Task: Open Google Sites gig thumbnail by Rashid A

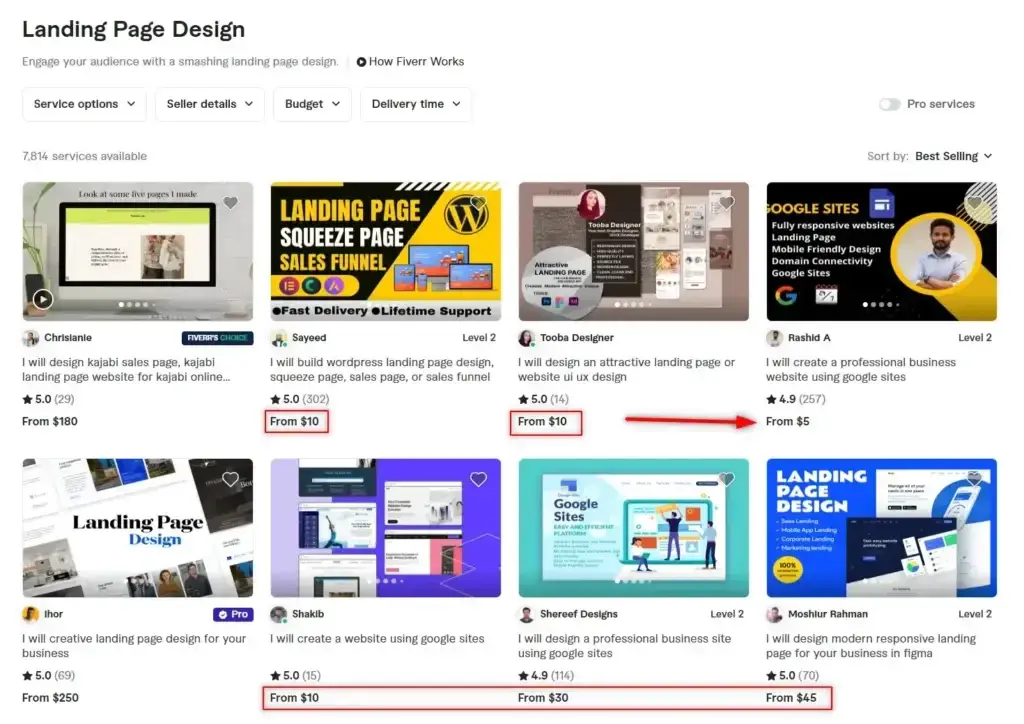Action: tap(880, 250)
